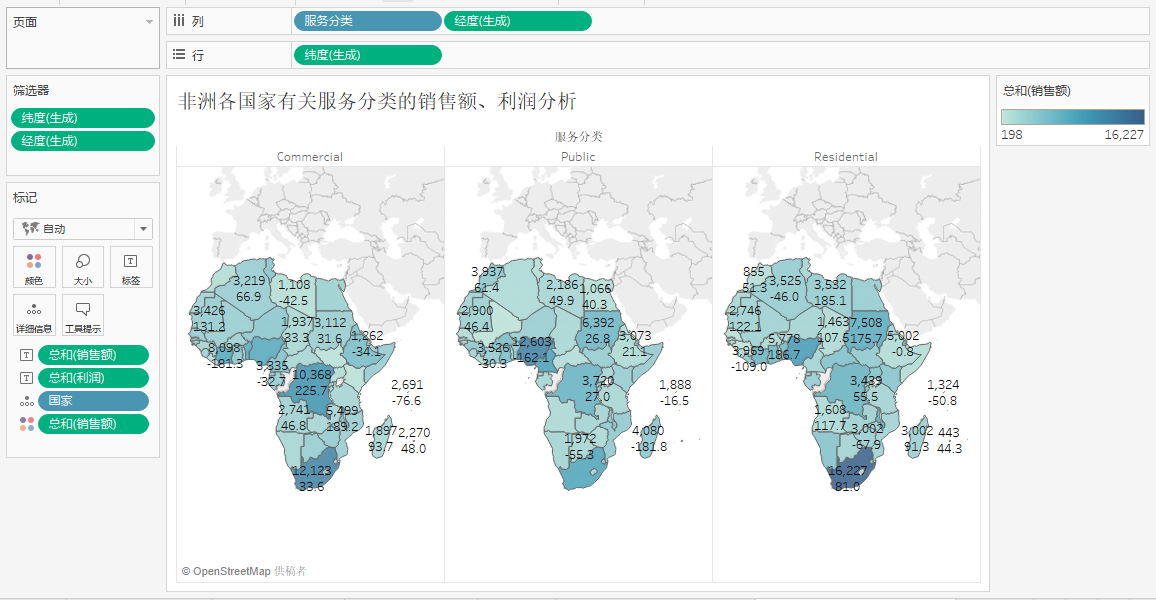The width and height of the screenshot is (1156, 600).
Task: Select 经度(生成) pill in the Filters card
Action: [x=83, y=141]
